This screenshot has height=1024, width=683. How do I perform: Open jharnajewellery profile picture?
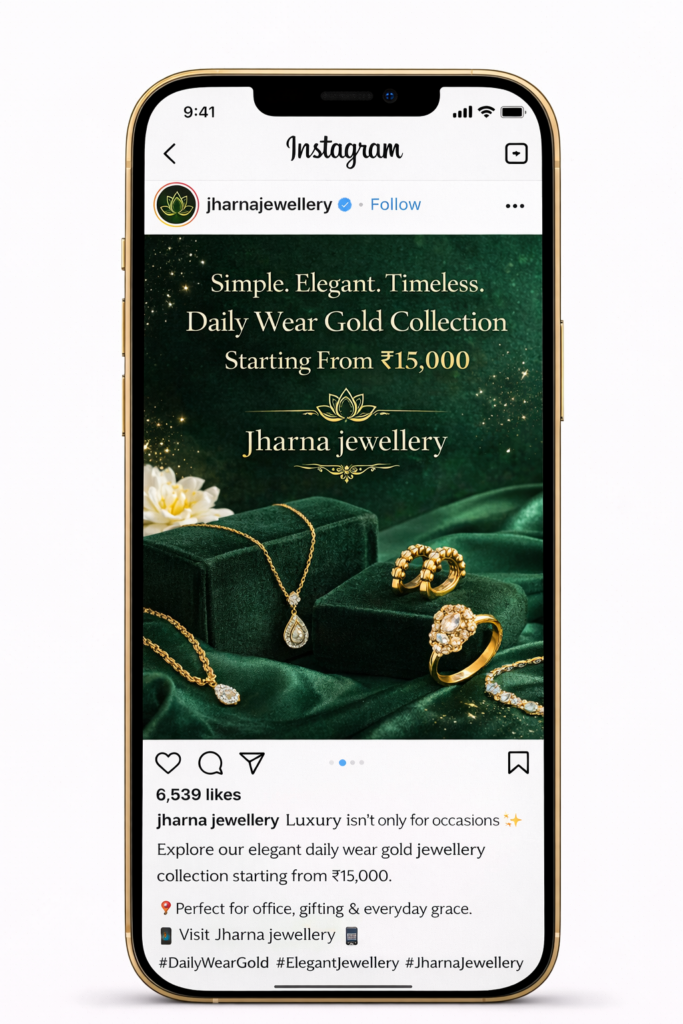click(176, 204)
